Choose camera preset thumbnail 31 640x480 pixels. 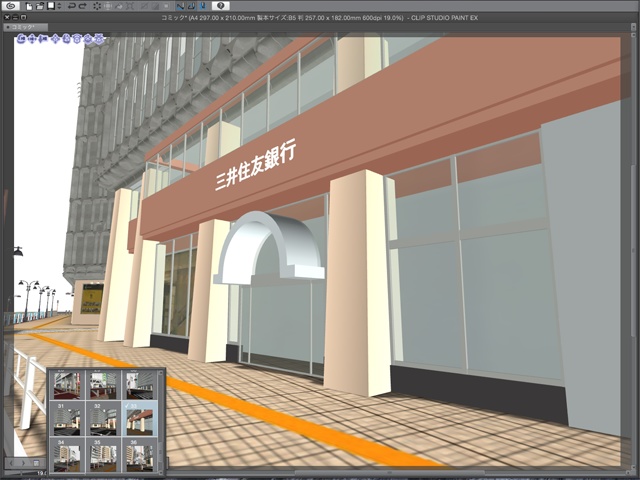coord(67,419)
